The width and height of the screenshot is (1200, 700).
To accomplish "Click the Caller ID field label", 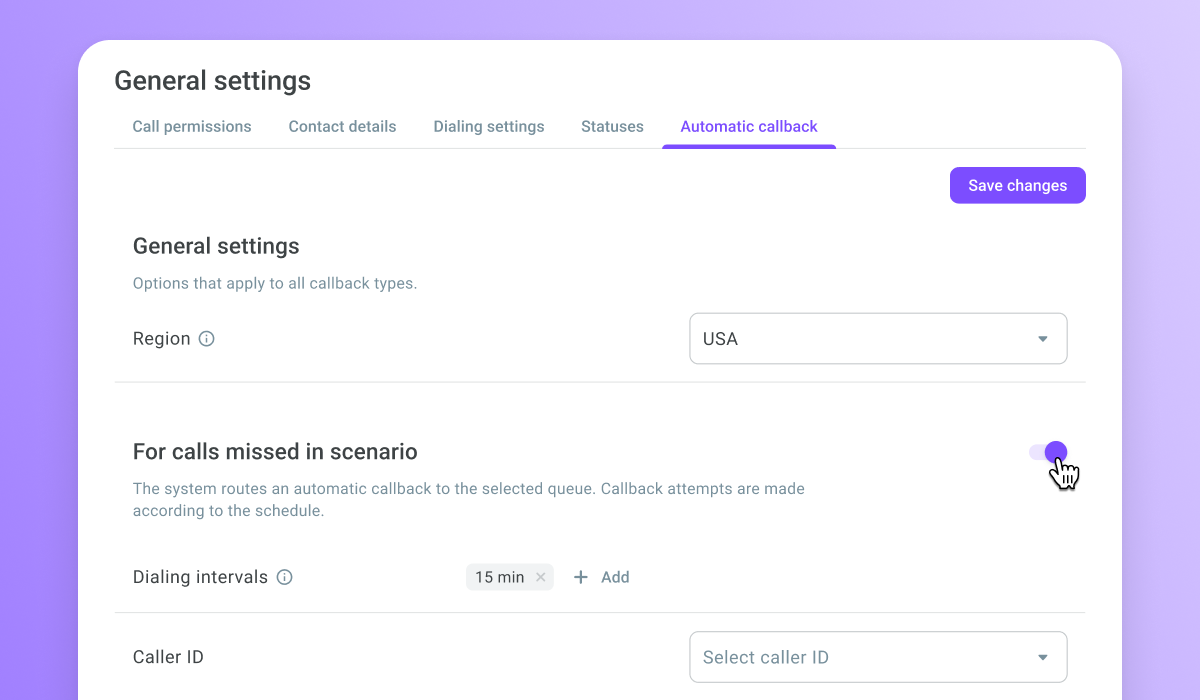I will (x=168, y=657).
